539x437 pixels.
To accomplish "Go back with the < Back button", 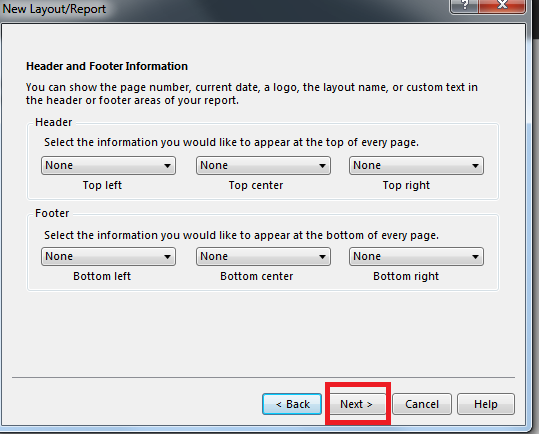I will (292, 404).
